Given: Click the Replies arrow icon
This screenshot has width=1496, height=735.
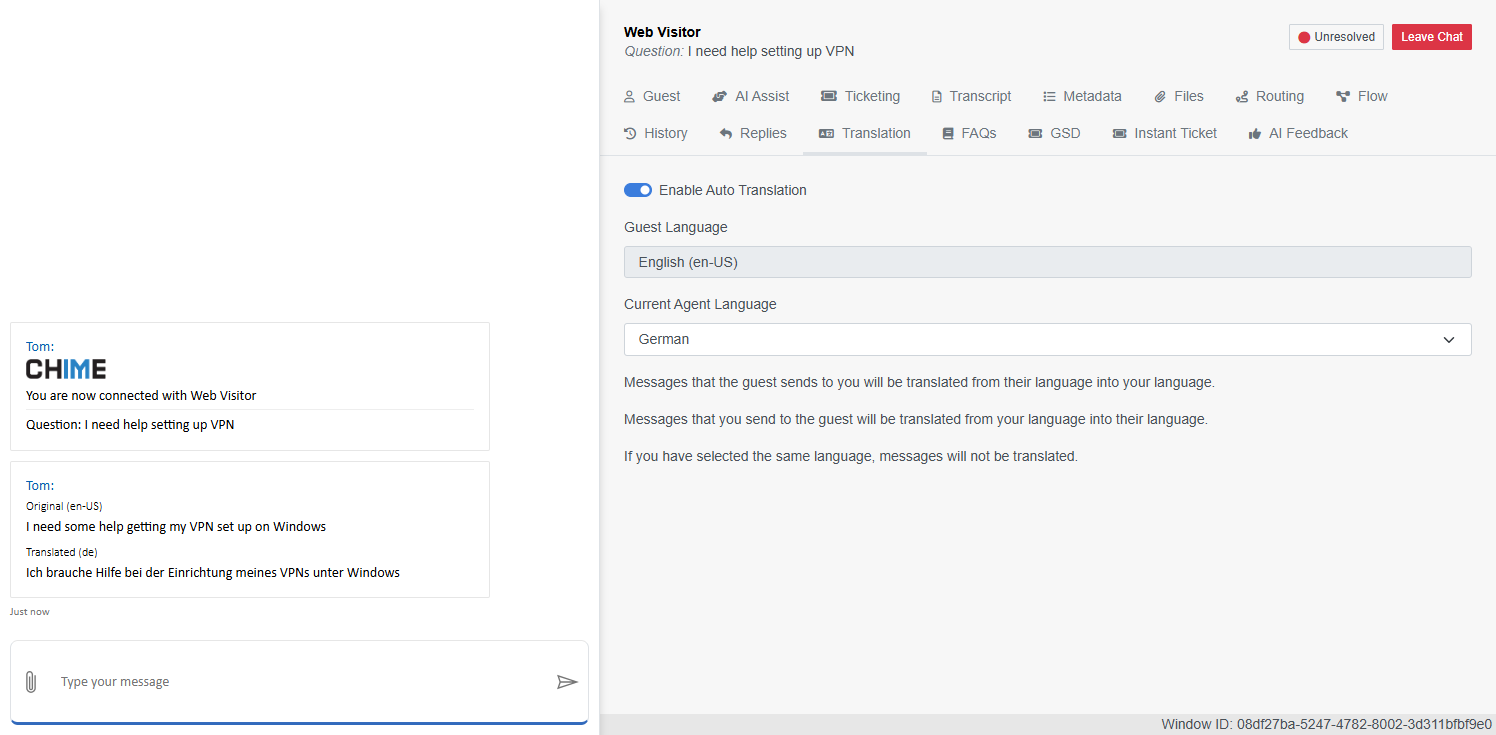Looking at the screenshot, I should pyautogui.click(x=726, y=134).
